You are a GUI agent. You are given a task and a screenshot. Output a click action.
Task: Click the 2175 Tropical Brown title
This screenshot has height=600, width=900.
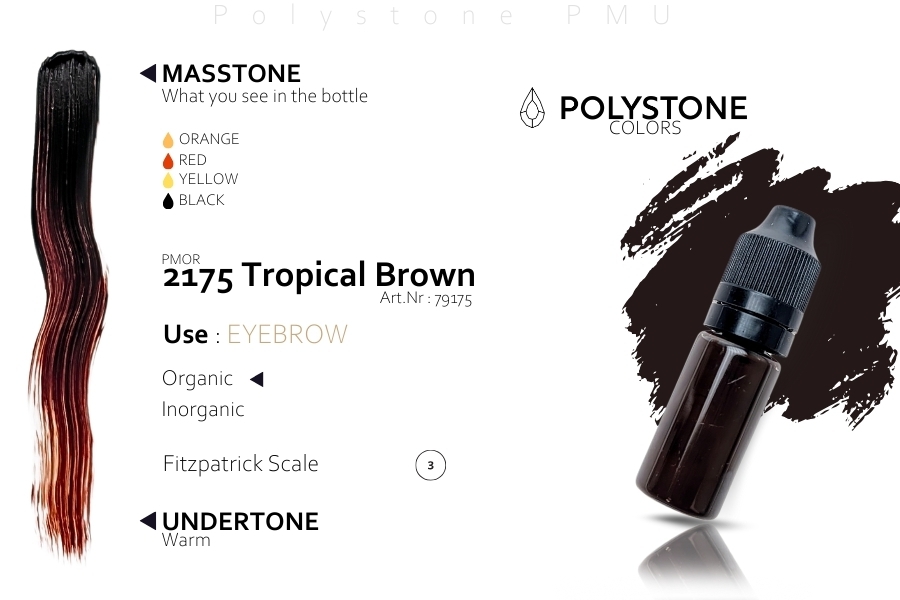[319, 276]
